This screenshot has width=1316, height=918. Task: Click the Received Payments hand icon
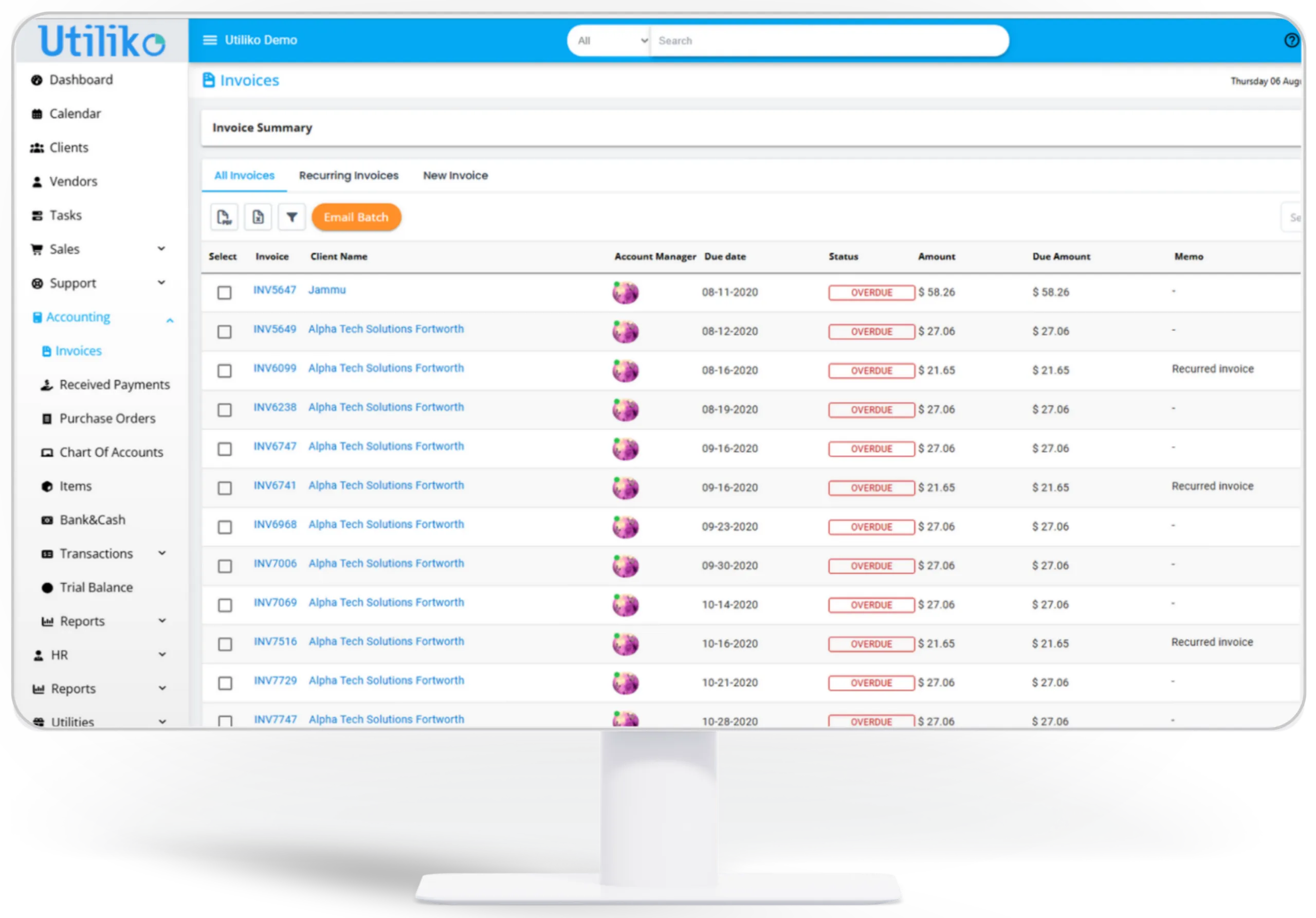click(47, 385)
